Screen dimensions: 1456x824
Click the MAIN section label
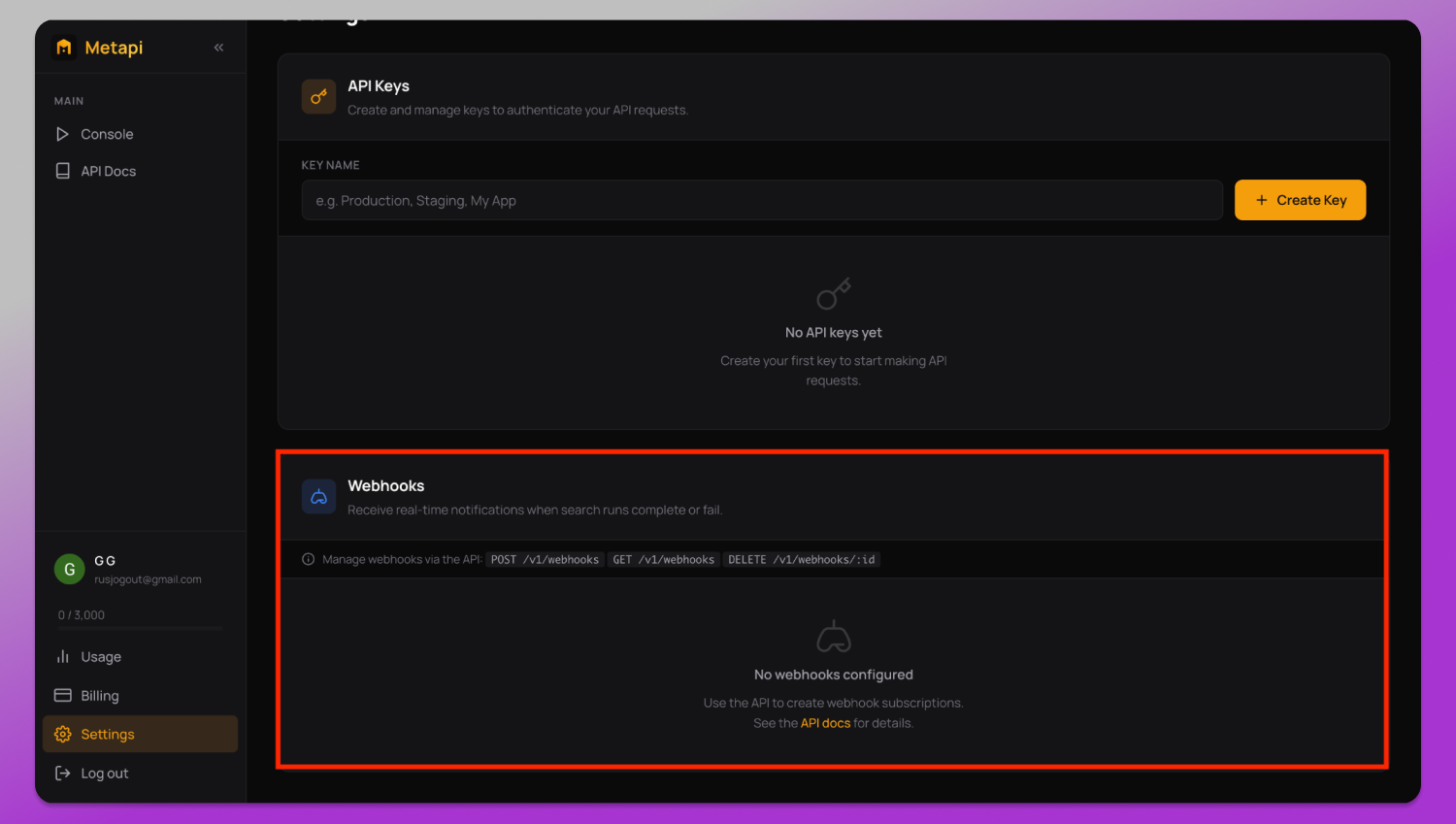tap(69, 101)
